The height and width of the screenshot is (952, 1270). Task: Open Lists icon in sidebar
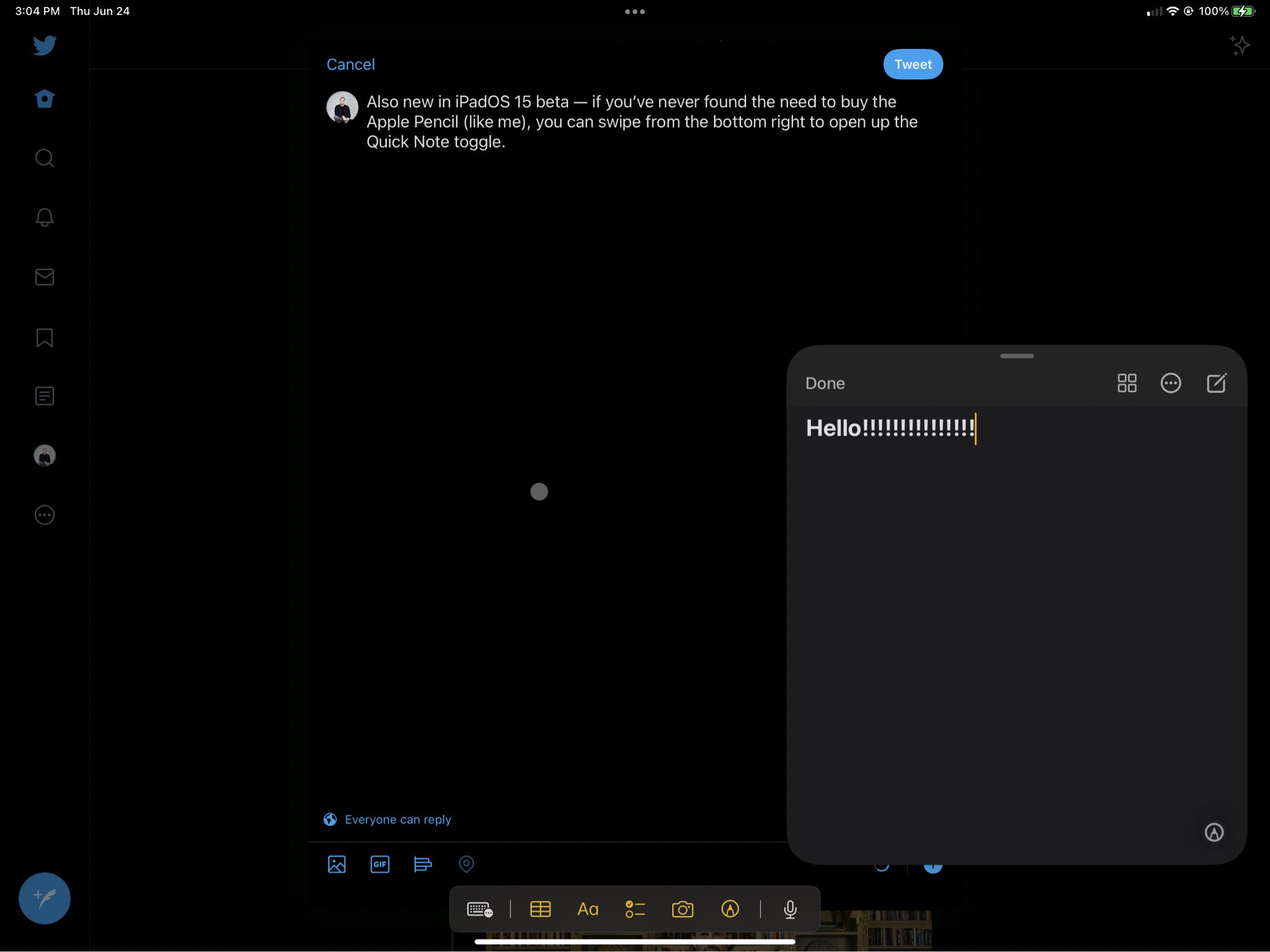click(45, 396)
